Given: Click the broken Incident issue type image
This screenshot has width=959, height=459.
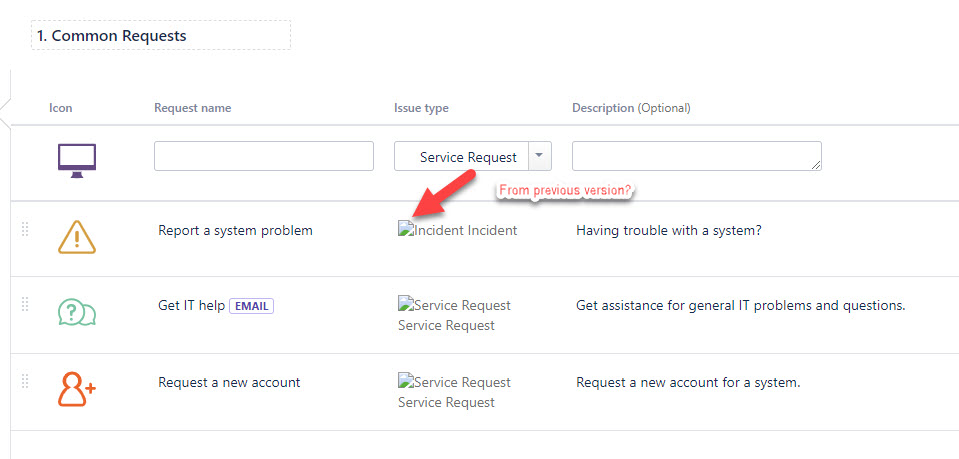Looking at the screenshot, I should 406,230.
